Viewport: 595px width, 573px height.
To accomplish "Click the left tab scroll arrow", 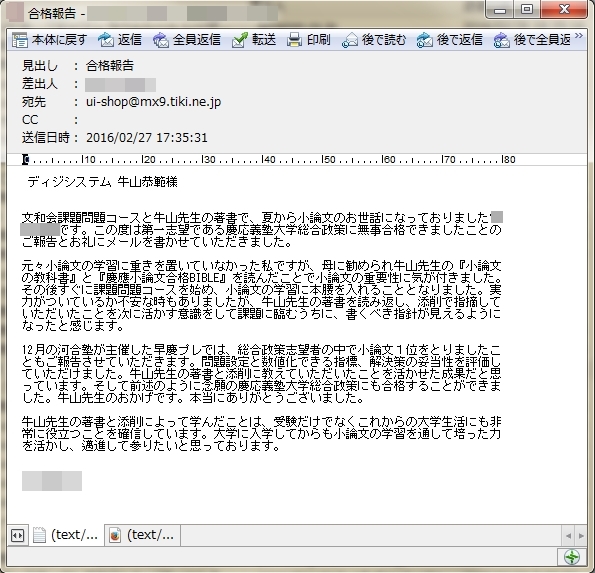I will (x=568, y=536).
